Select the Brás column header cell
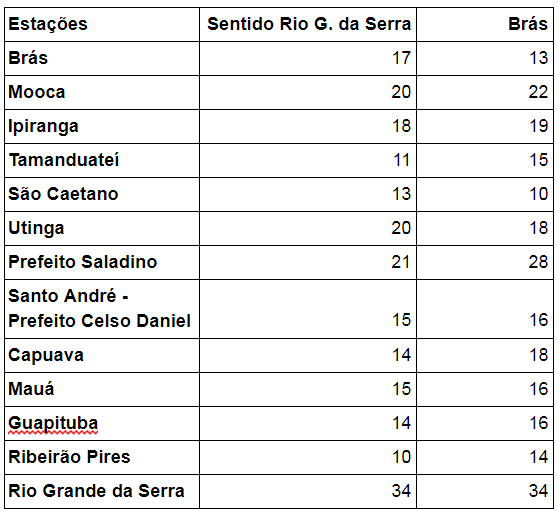The width and height of the screenshot is (558, 514). [x=485, y=25]
